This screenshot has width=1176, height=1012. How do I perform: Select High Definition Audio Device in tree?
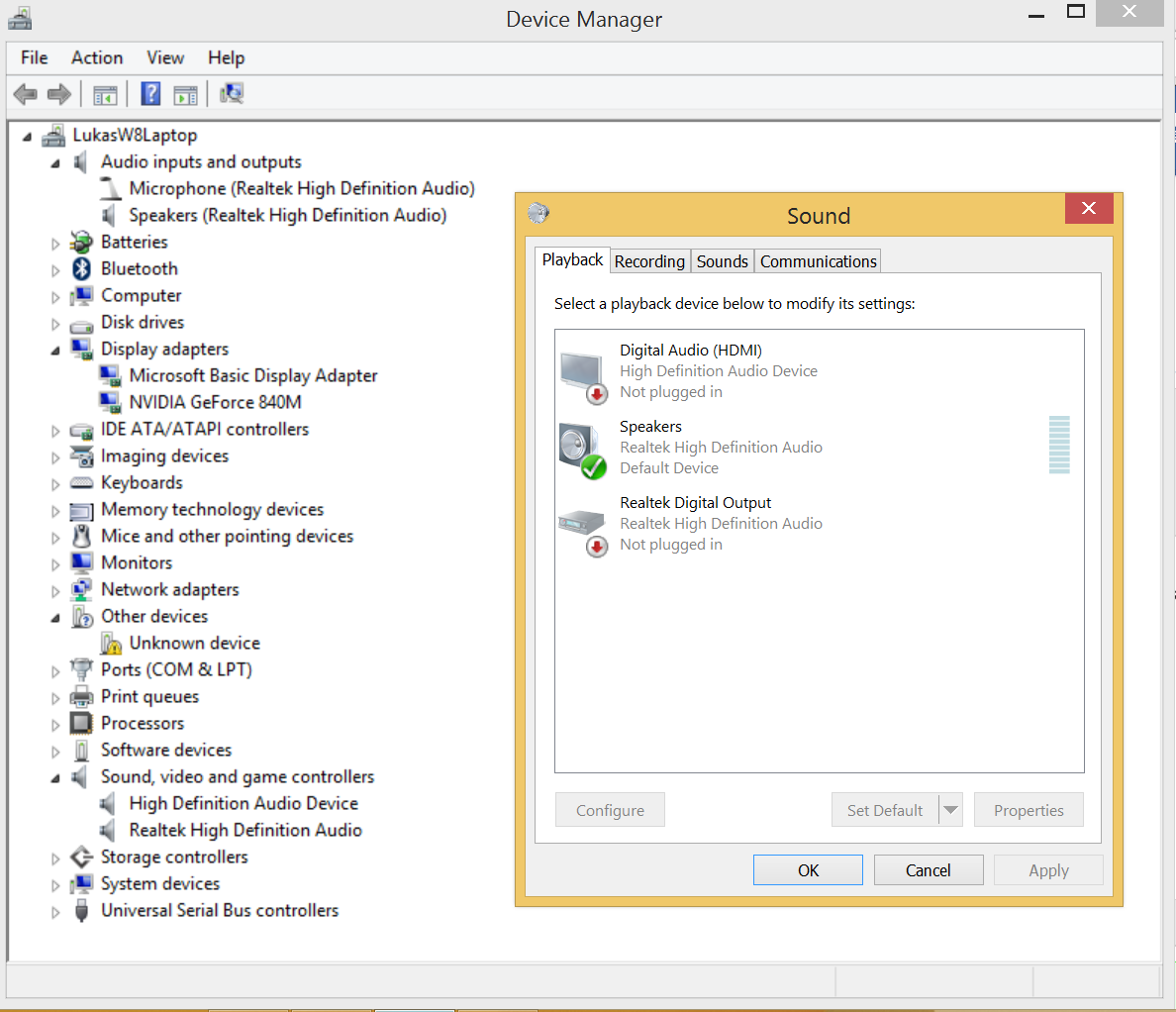click(243, 803)
